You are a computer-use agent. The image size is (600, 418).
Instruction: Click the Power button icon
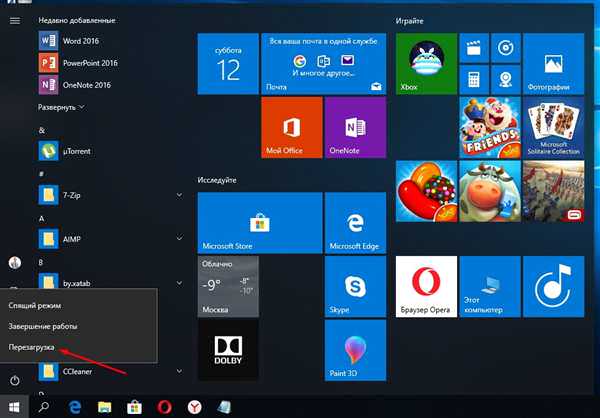(15, 380)
